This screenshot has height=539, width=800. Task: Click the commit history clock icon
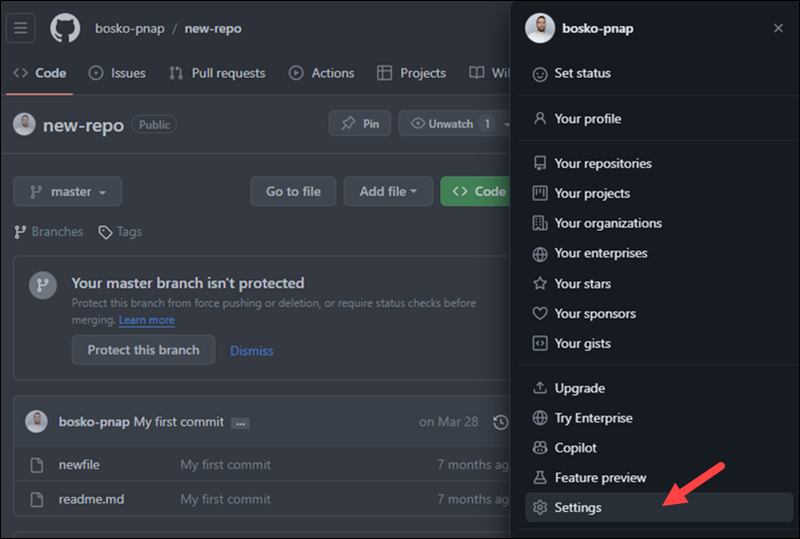tap(501, 422)
